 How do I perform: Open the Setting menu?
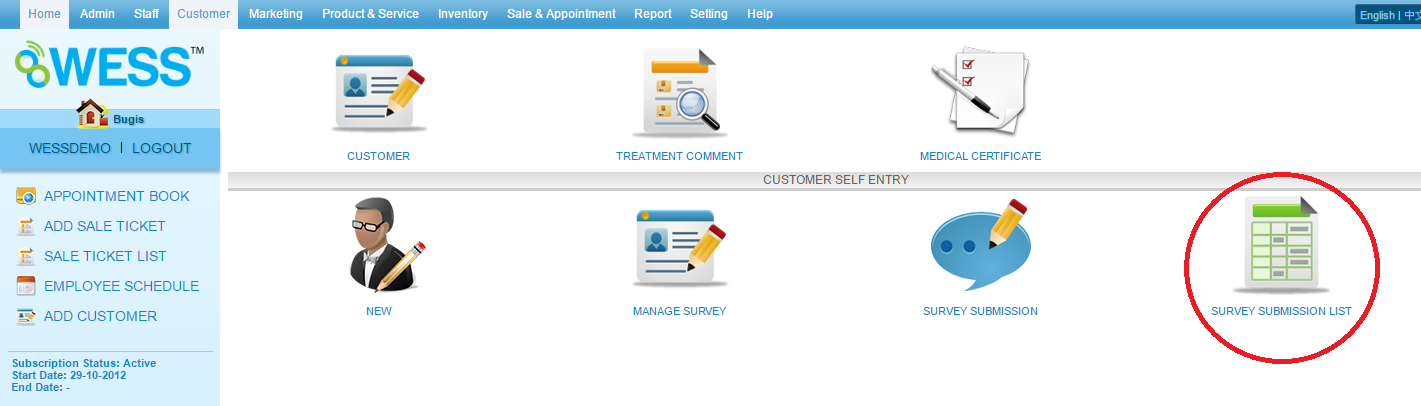(709, 14)
